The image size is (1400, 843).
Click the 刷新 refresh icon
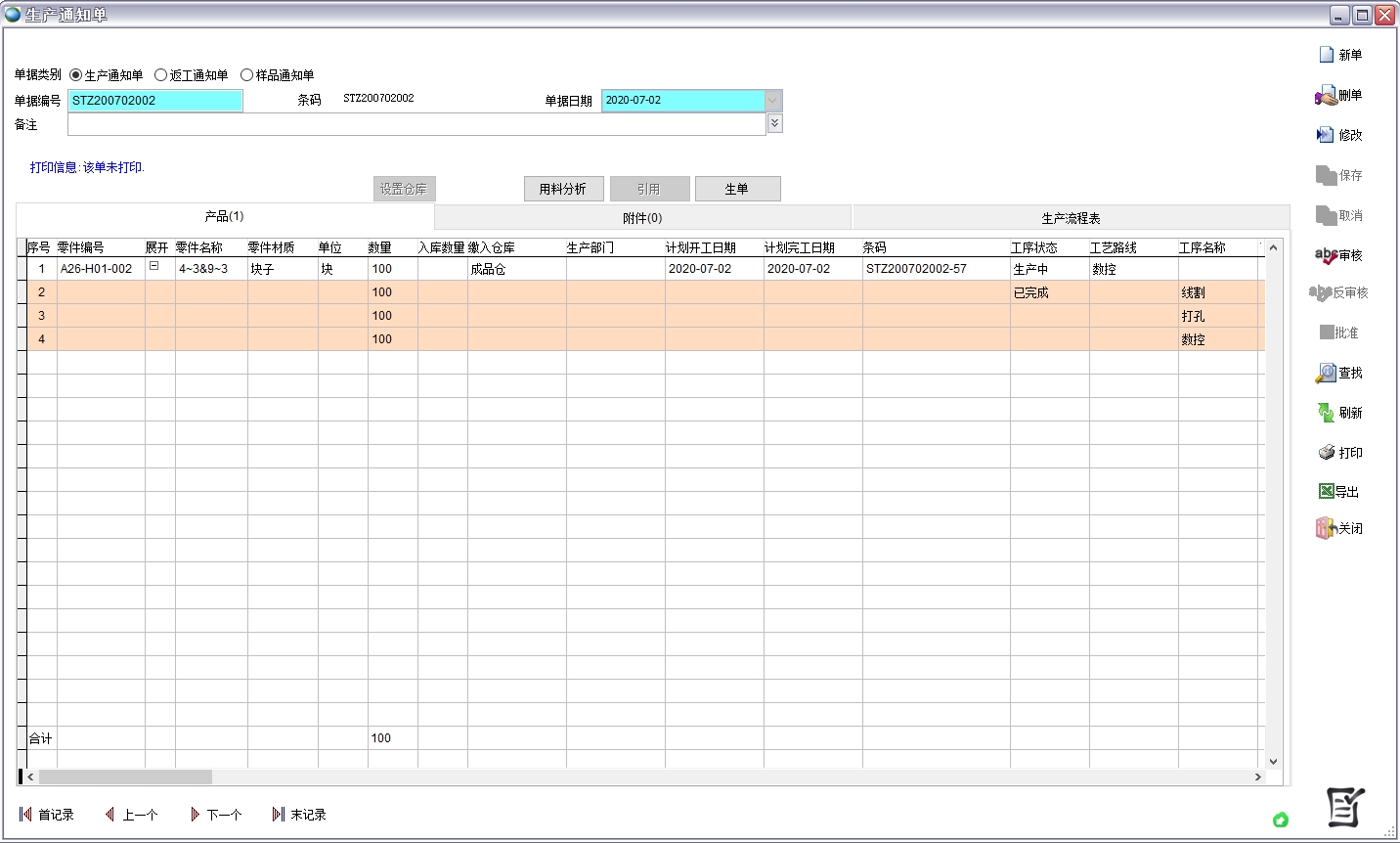click(1326, 413)
